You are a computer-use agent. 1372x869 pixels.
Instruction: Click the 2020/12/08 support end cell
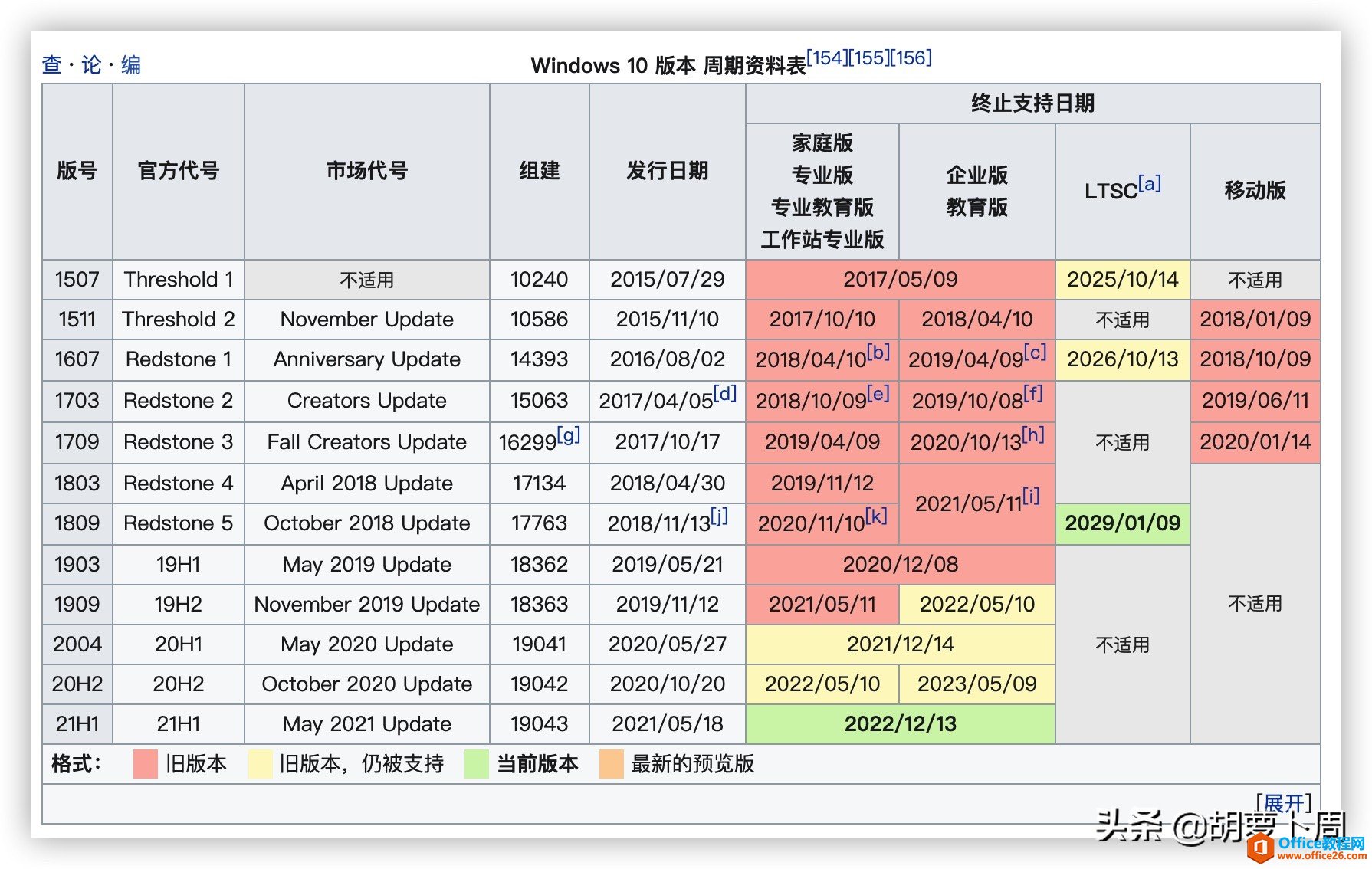[x=901, y=565]
